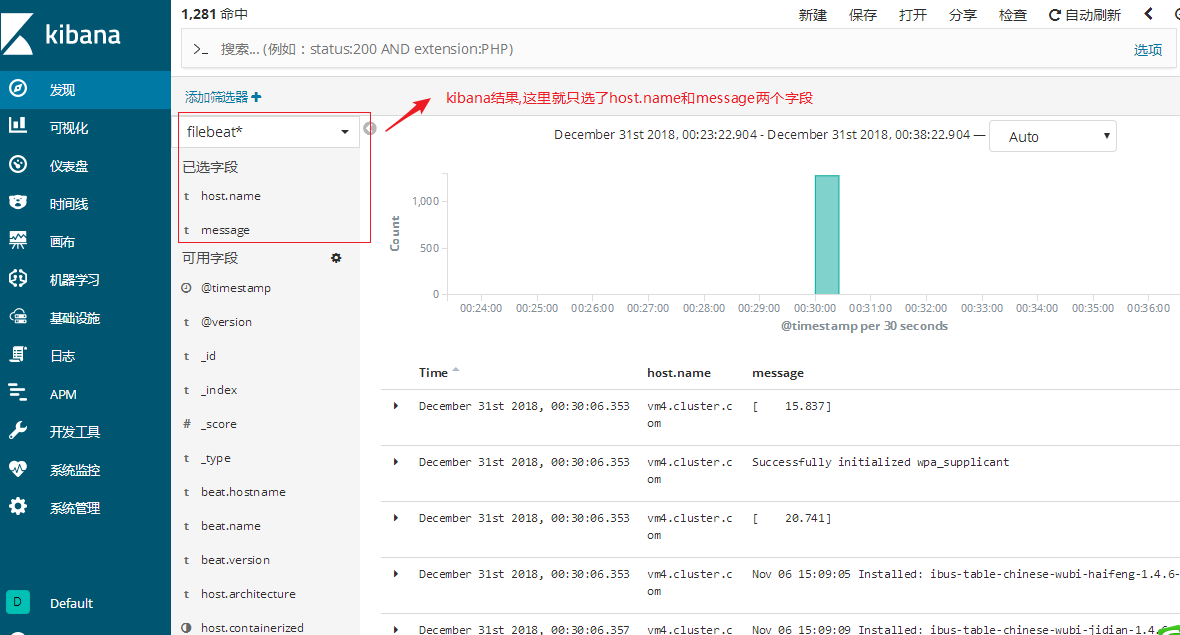
Task: Open the Infrastructure (基础设施) icon
Action: point(18,317)
